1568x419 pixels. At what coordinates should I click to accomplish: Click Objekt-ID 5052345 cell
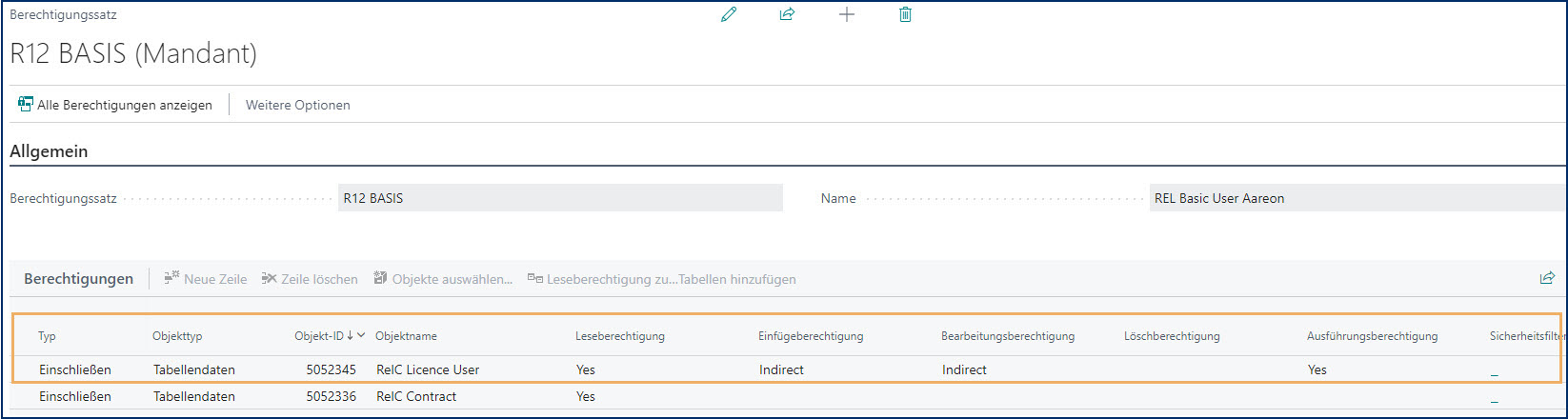tap(332, 369)
